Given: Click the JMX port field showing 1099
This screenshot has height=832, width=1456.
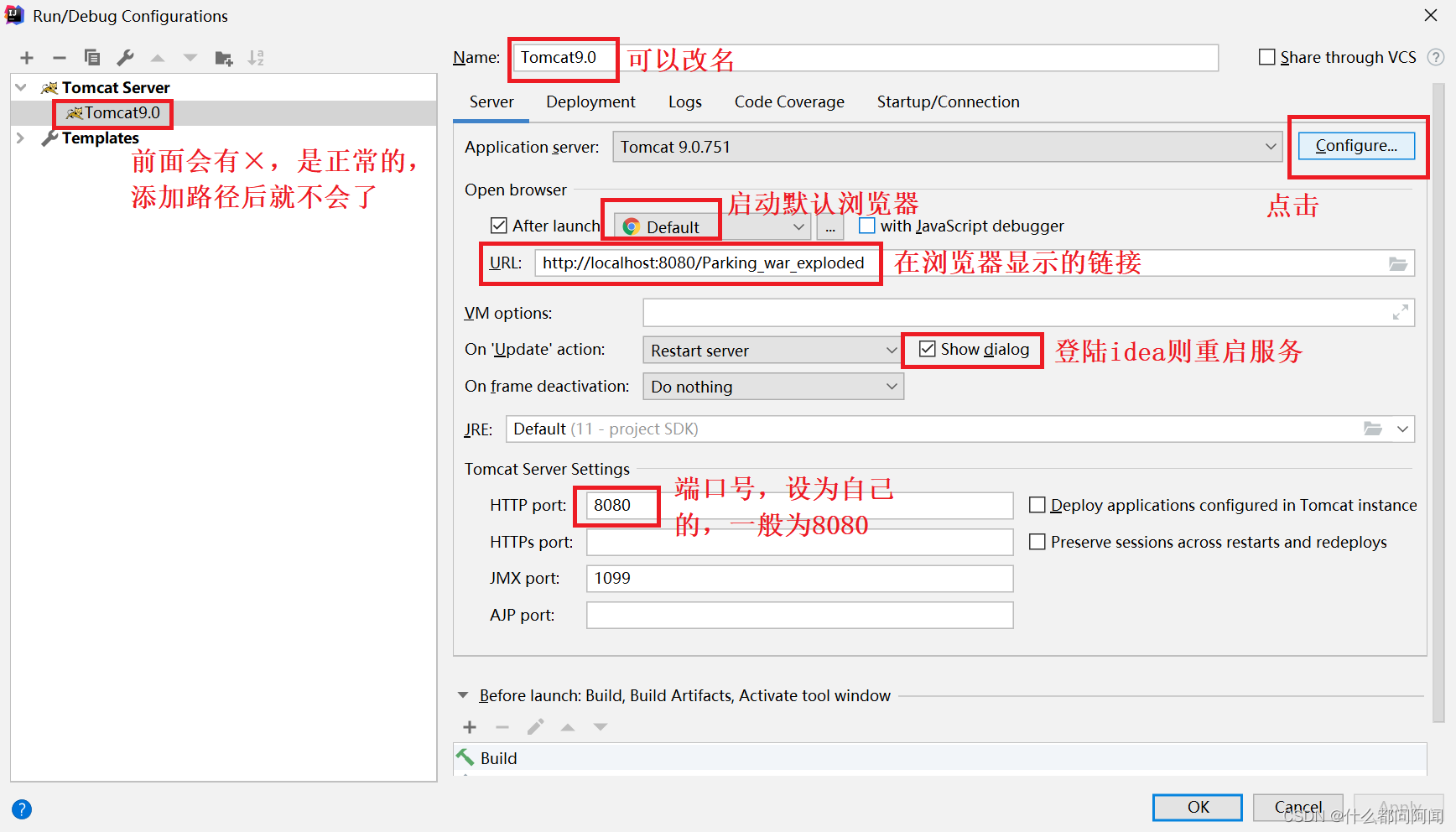Looking at the screenshot, I should 799,579.
